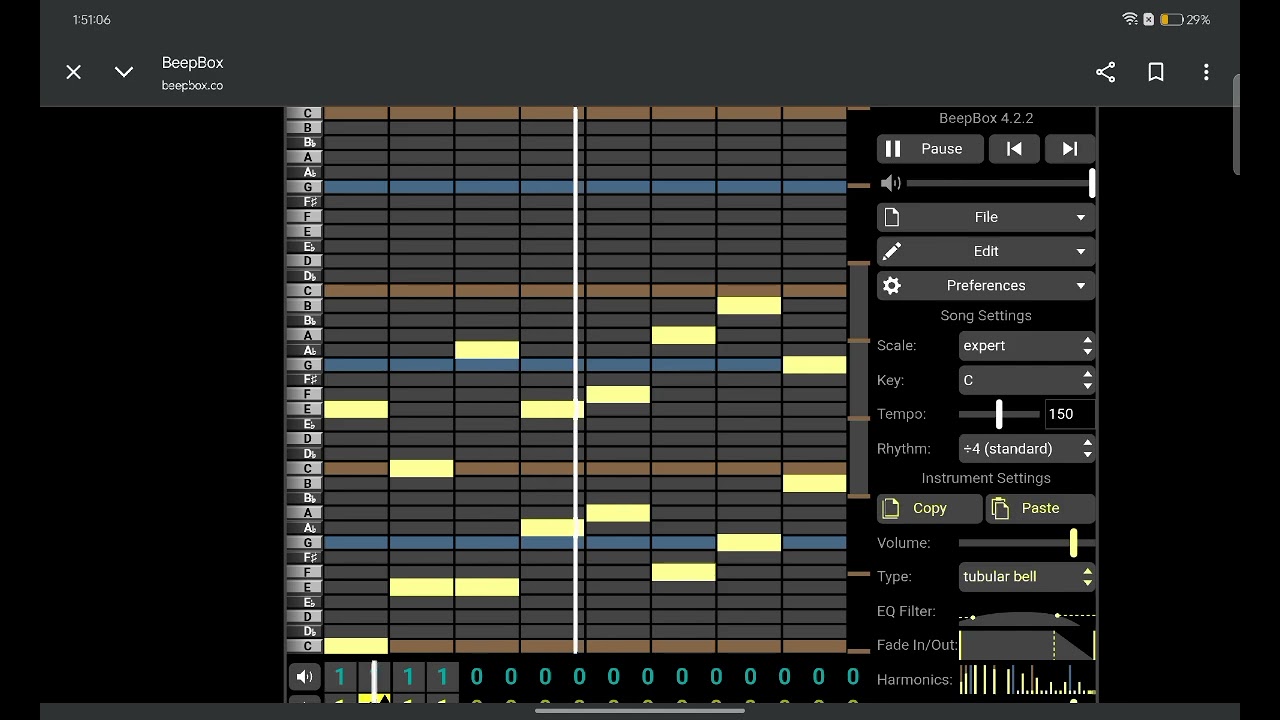Open the Preferences menu
Viewport: 1280px width, 720px height.
pos(986,285)
